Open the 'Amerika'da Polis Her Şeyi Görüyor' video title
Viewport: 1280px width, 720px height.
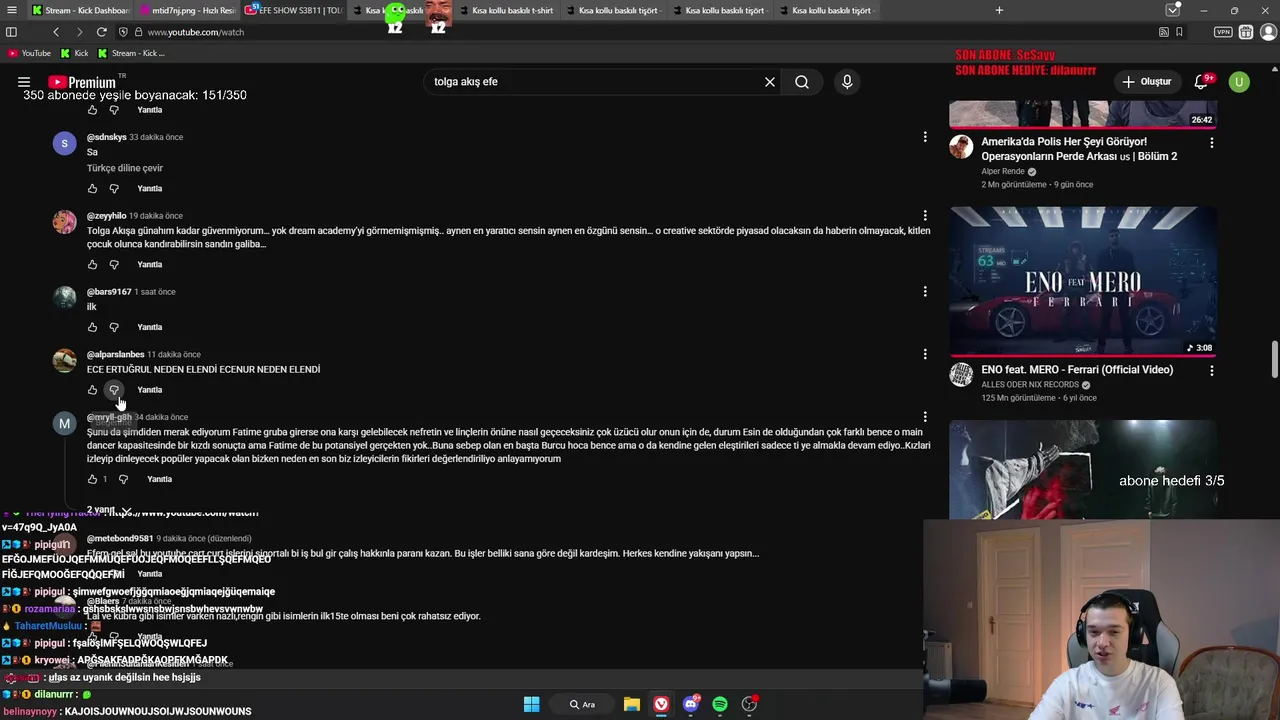click(x=1079, y=149)
